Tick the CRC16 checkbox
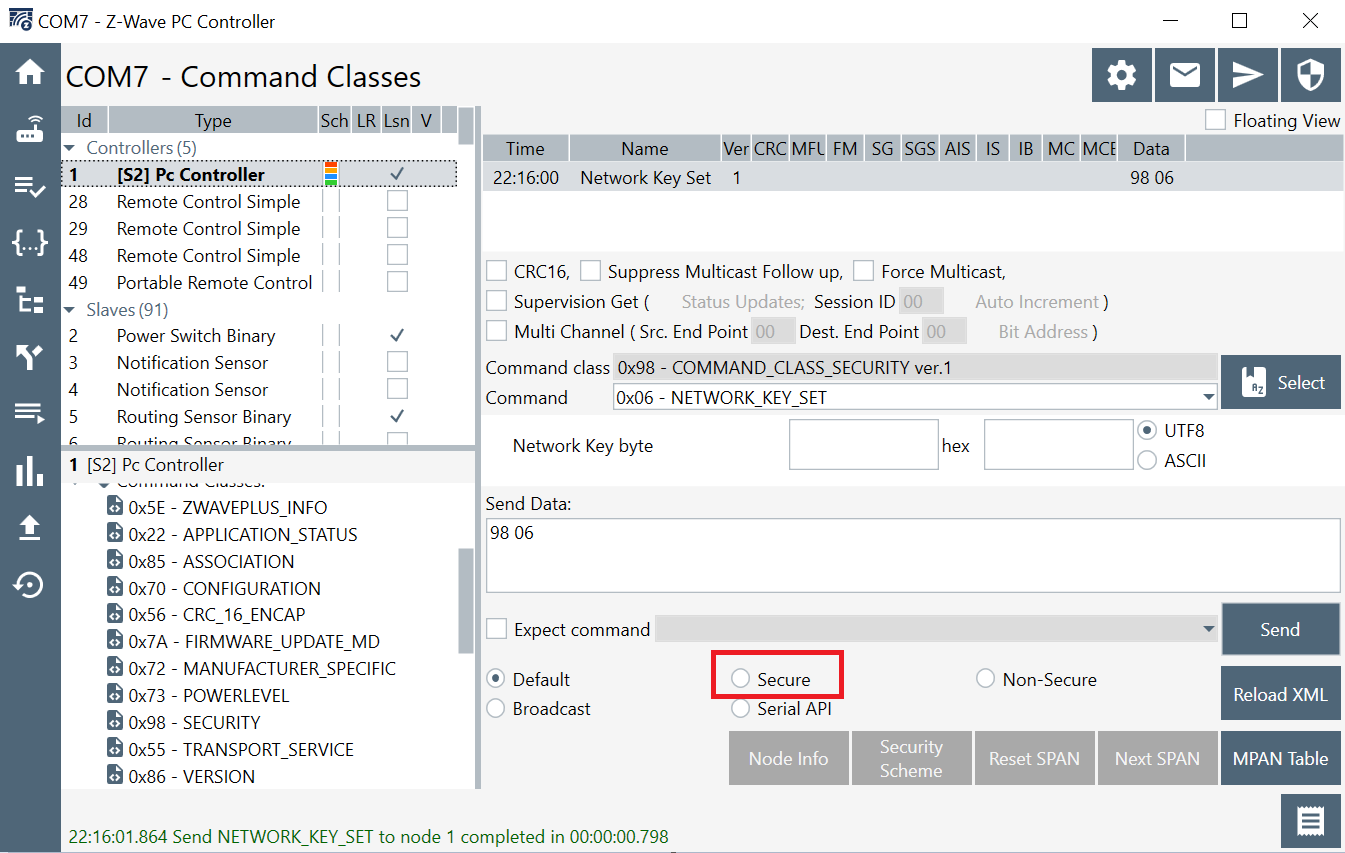Image resolution: width=1345 pixels, height=853 pixels. [x=496, y=271]
